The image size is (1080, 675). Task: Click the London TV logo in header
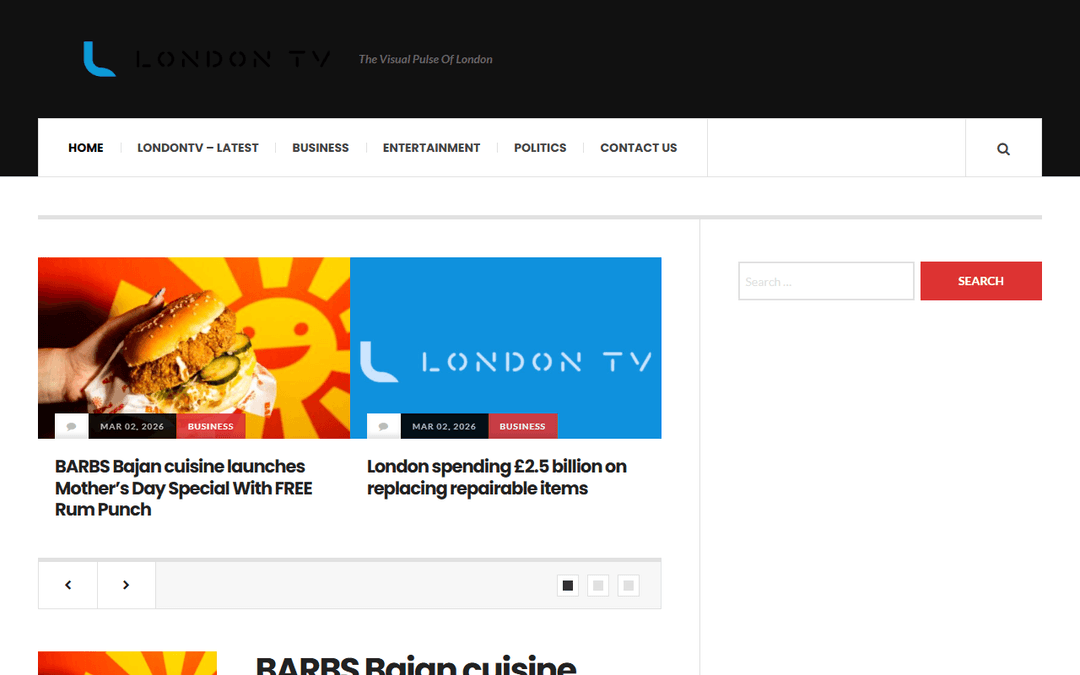click(207, 59)
